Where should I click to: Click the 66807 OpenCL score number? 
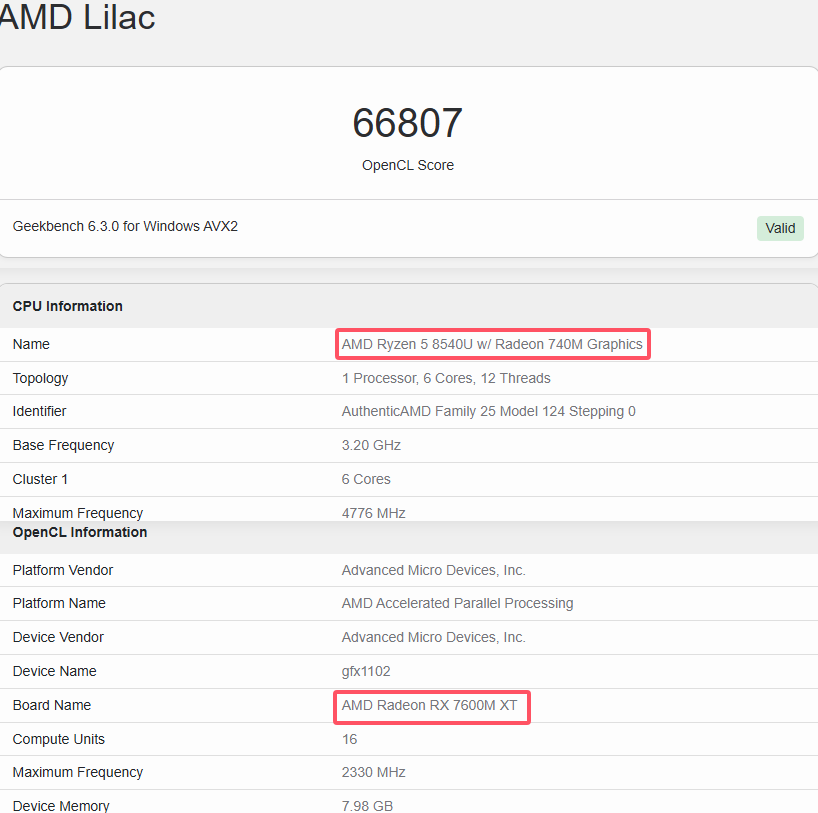(x=407, y=123)
